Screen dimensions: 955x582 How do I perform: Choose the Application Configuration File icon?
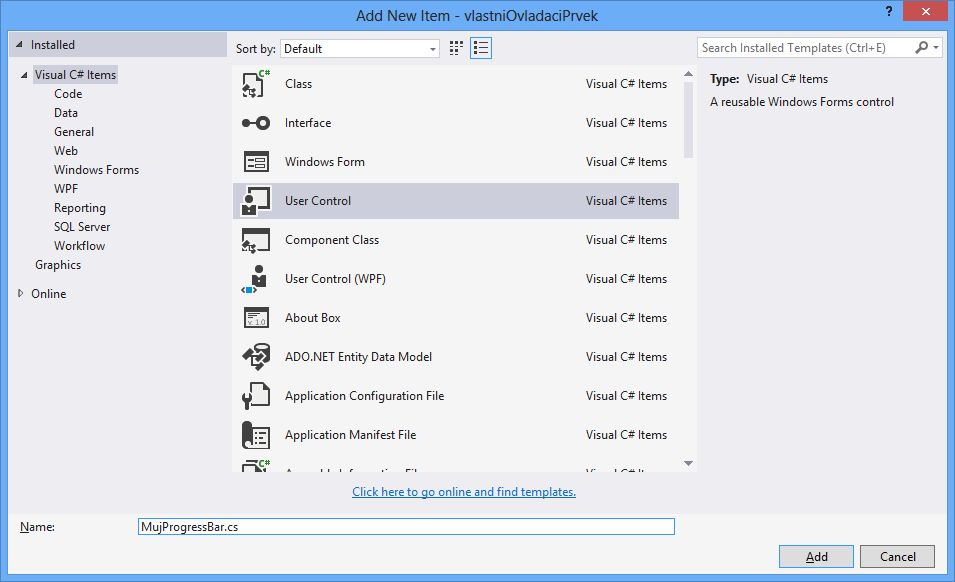(256, 395)
